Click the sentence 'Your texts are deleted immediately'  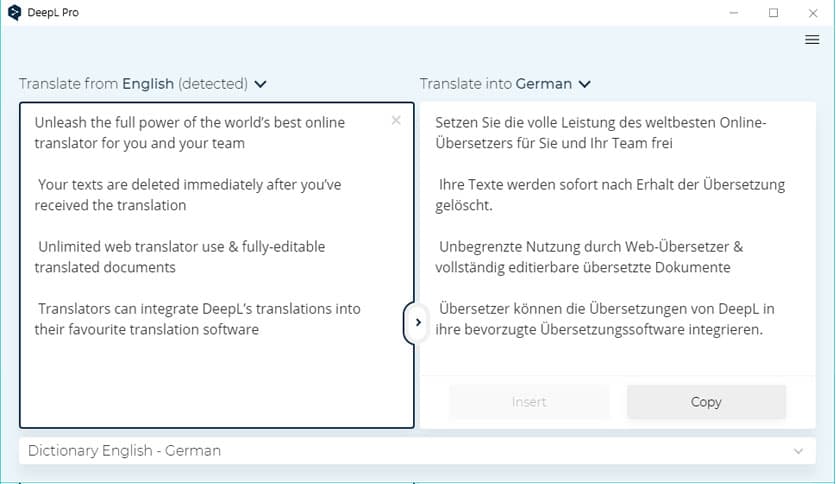pos(150,185)
